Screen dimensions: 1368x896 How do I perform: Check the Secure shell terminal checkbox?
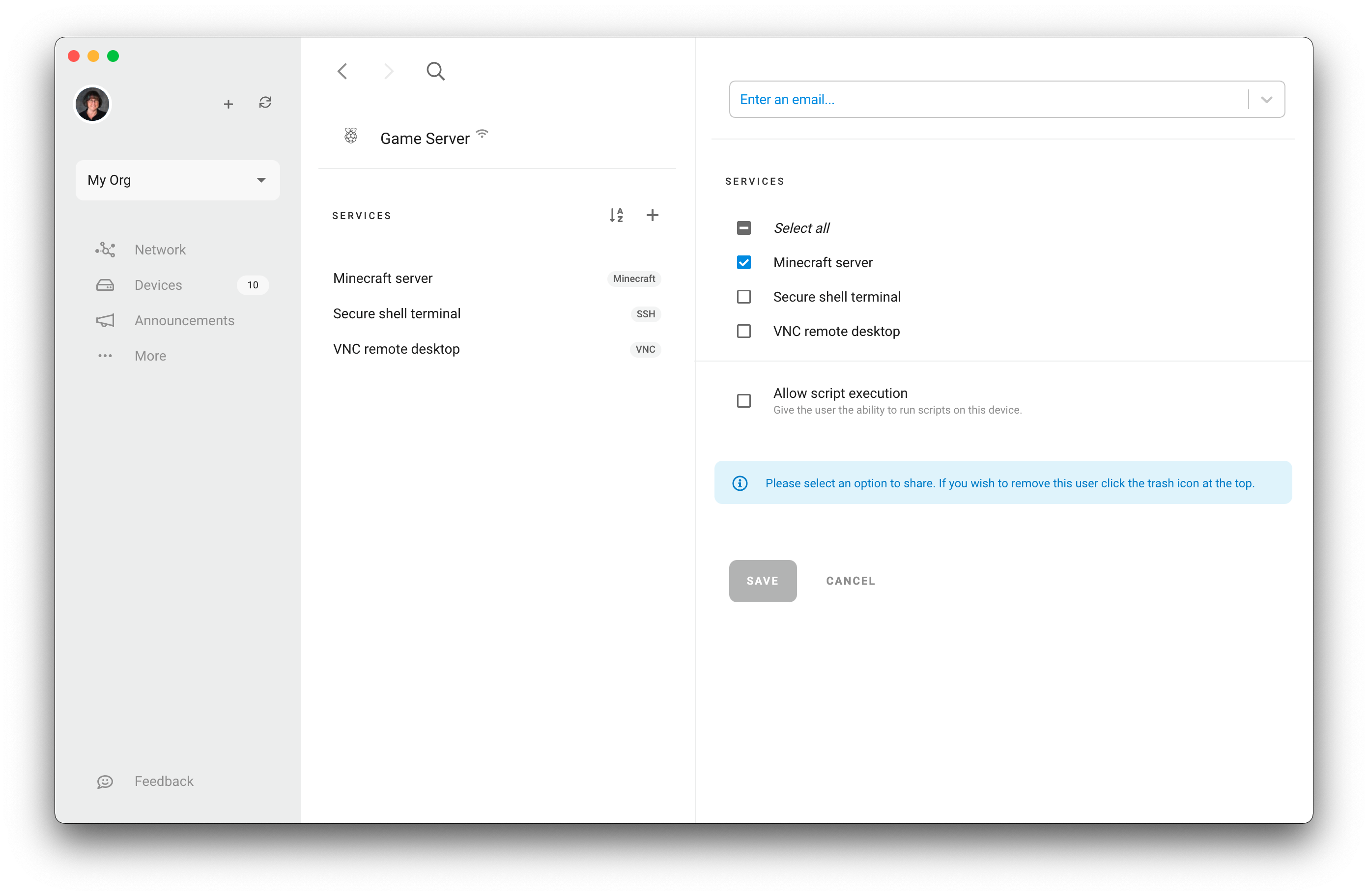pos(743,297)
